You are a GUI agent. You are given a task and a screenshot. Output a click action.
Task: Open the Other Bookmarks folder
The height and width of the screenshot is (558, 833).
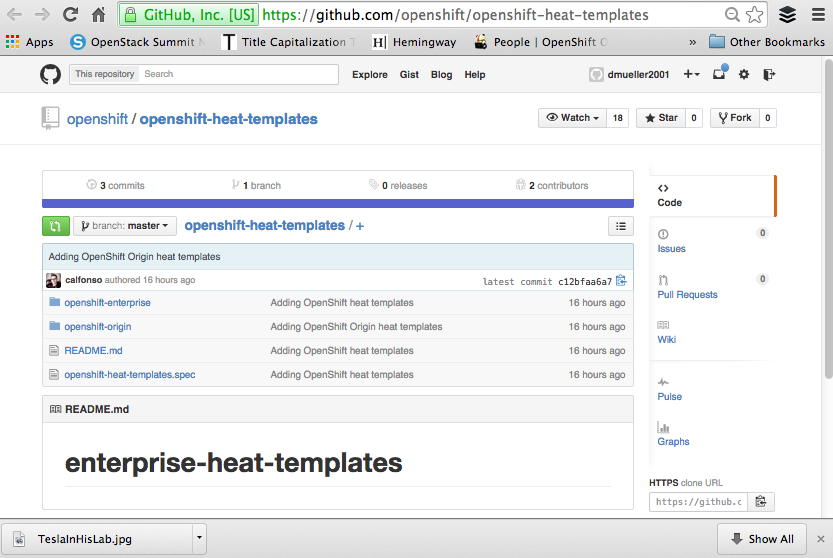coord(767,42)
